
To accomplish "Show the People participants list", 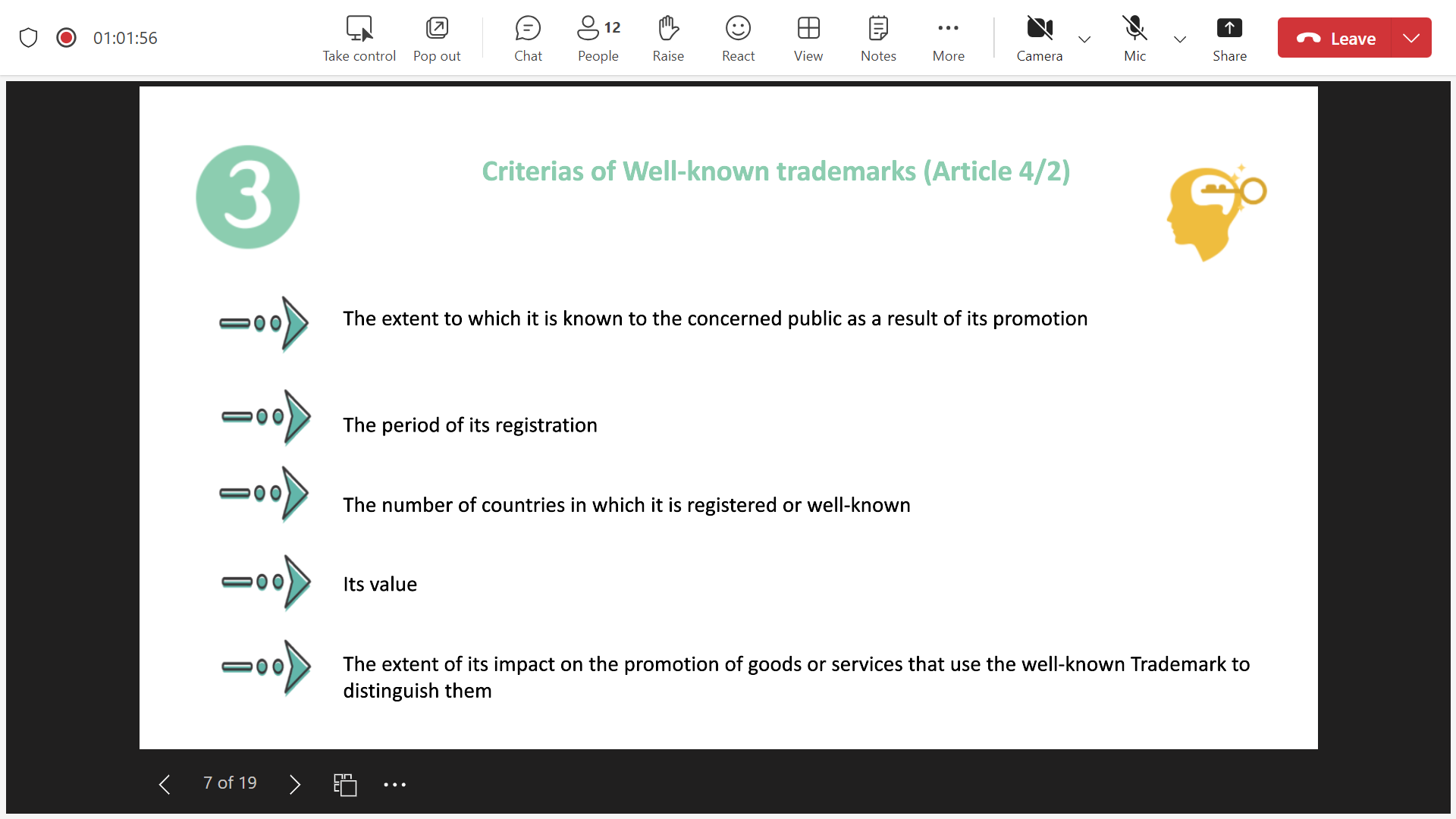I will point(598,38).
